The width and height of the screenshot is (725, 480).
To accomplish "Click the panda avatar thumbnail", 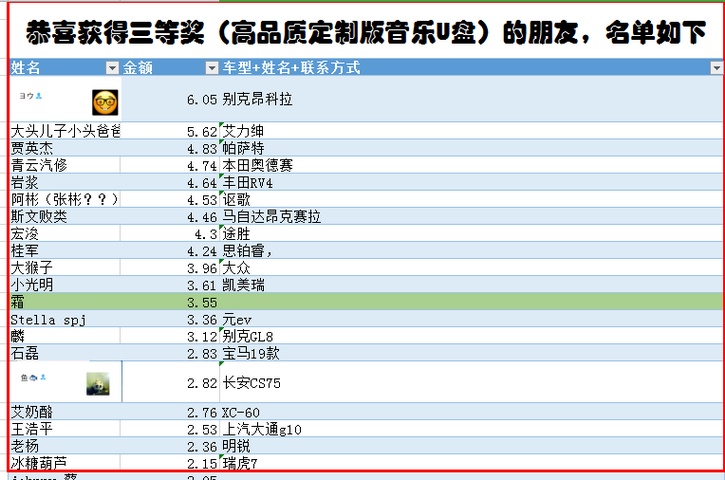I will pyautogui.click(x=98, y=384).
